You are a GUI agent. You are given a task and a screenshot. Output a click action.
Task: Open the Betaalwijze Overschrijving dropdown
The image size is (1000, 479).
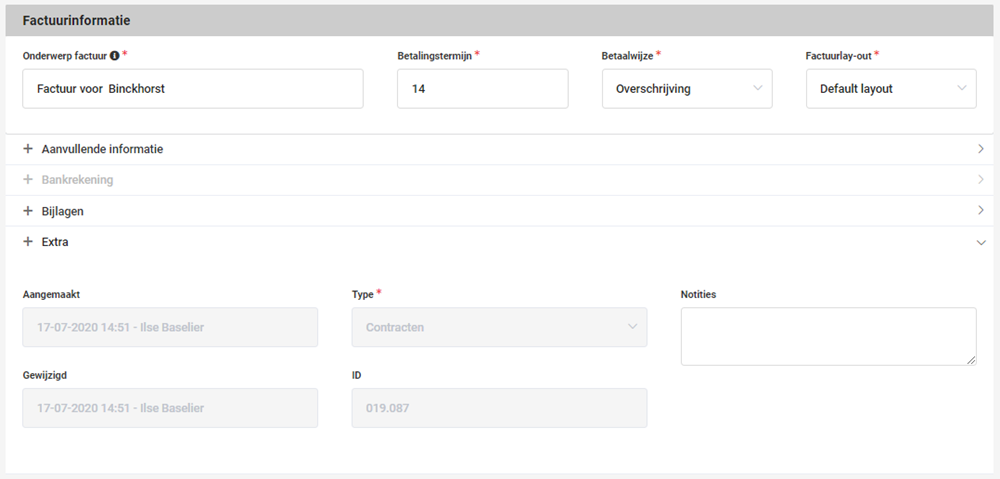click(x=687, y=89)
